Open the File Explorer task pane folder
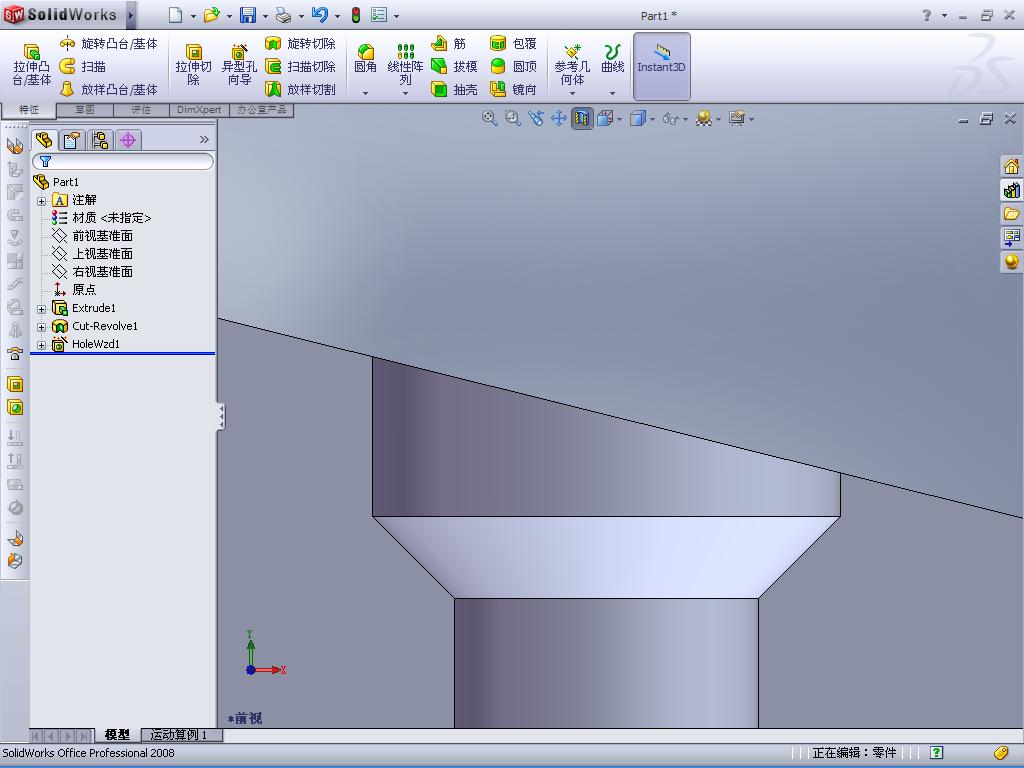Screen dimensions: 1024x768 pyautogui.click(x=1011, y=214)
